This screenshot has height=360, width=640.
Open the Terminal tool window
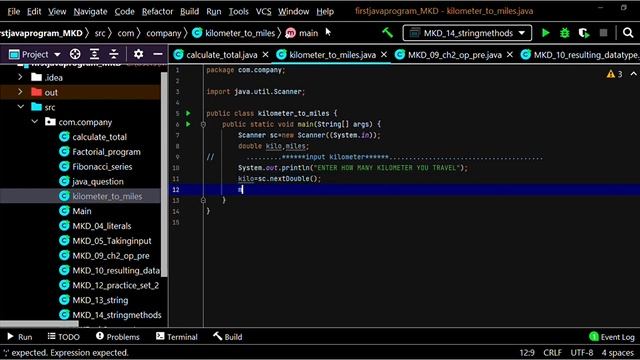click(x=177, y=337)
